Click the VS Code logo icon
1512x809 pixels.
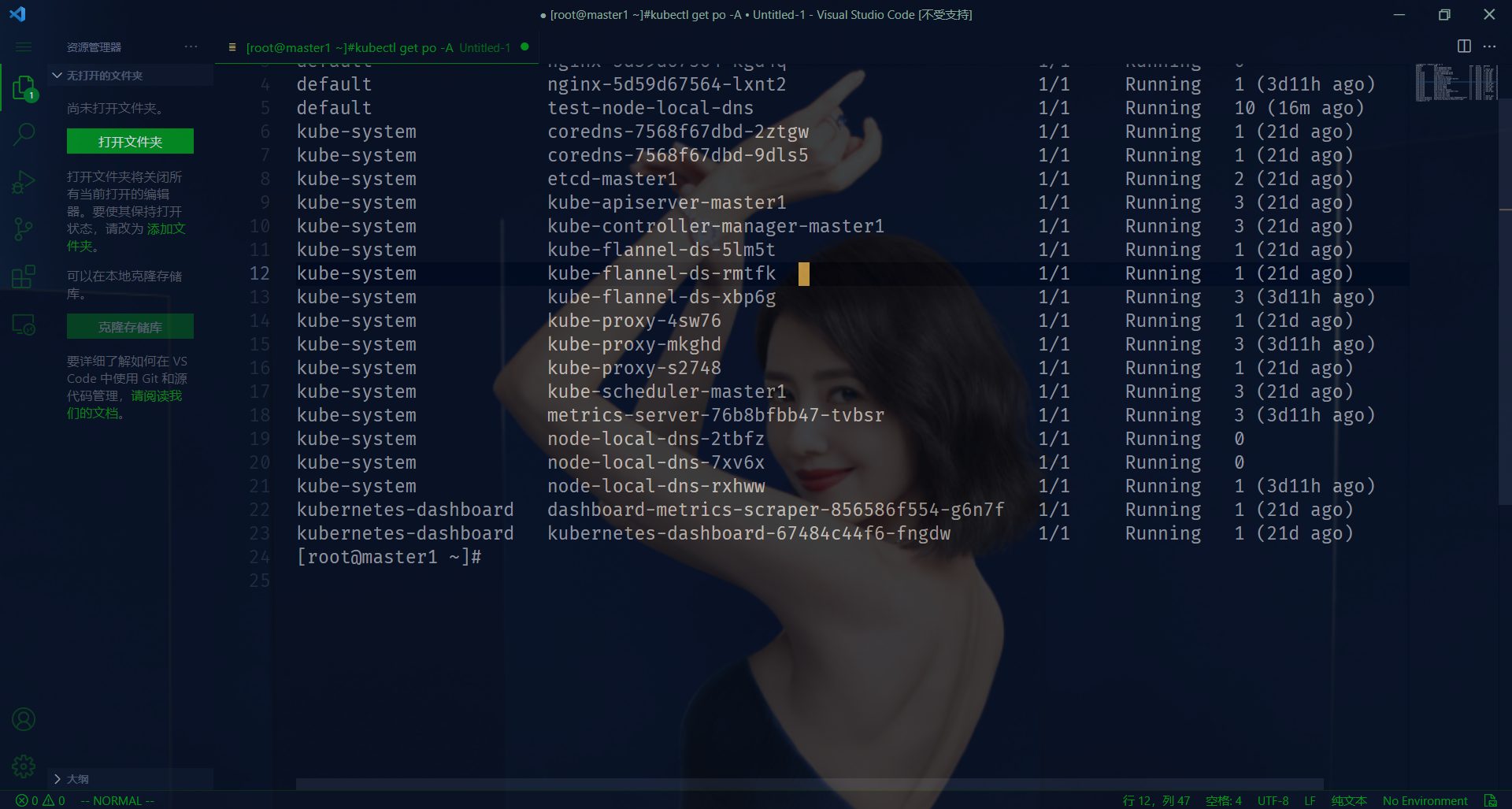pos(17,14)
